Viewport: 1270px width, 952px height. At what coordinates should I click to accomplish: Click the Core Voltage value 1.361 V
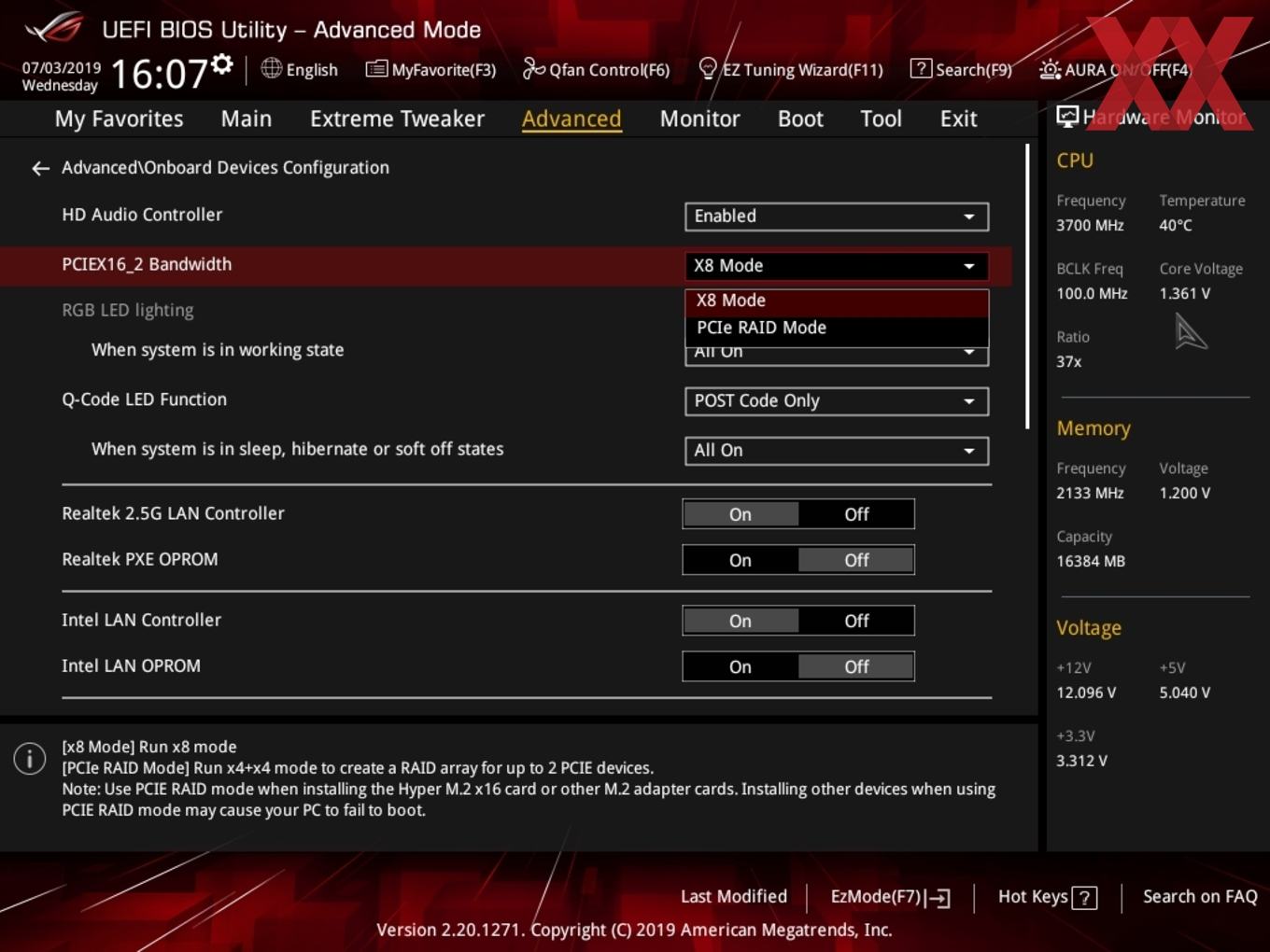(x=1184, y=293)
